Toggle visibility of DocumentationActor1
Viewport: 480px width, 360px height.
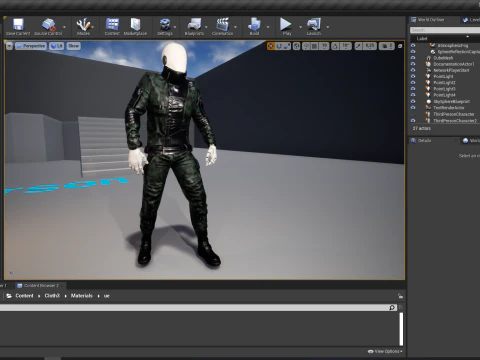pyautogui.click(x=413, y=64)
